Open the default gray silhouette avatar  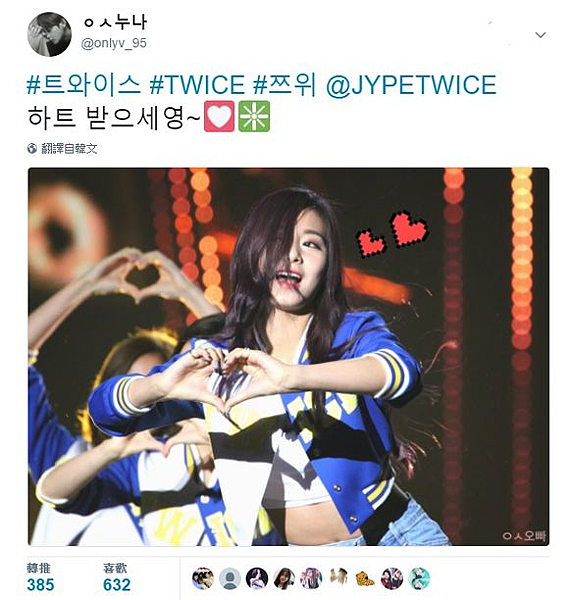click(230, 578)
